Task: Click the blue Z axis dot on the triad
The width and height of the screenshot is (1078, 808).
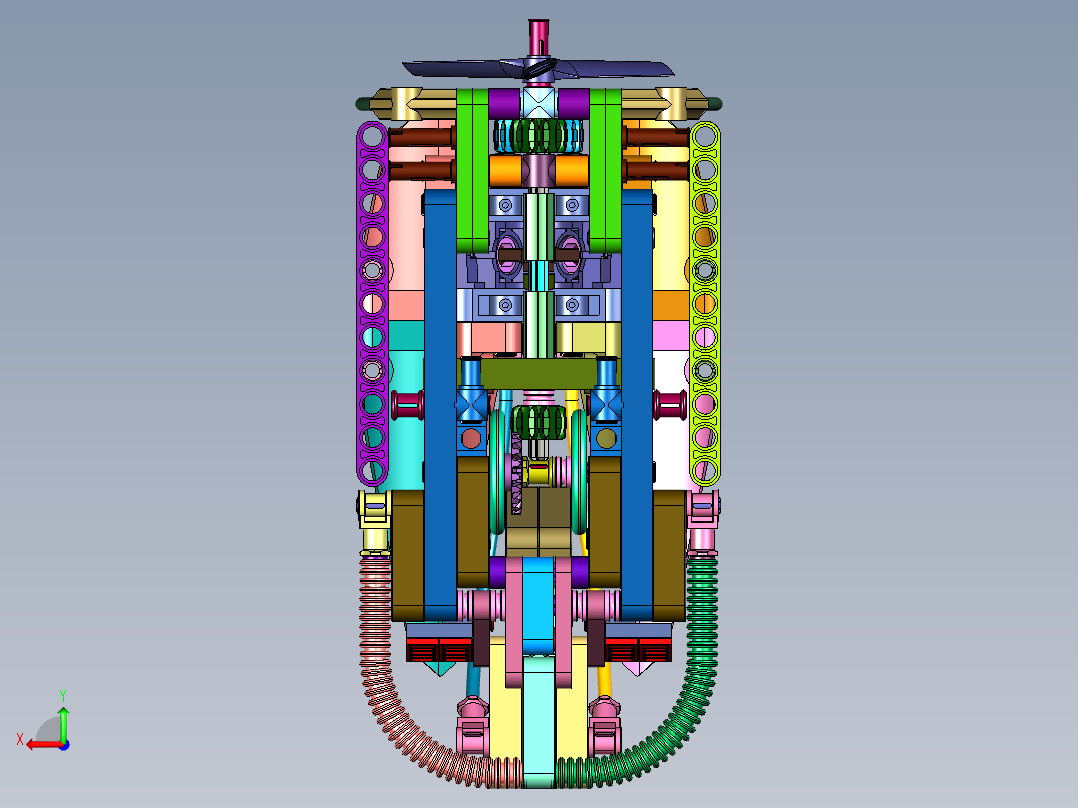Action: (64, 745)
